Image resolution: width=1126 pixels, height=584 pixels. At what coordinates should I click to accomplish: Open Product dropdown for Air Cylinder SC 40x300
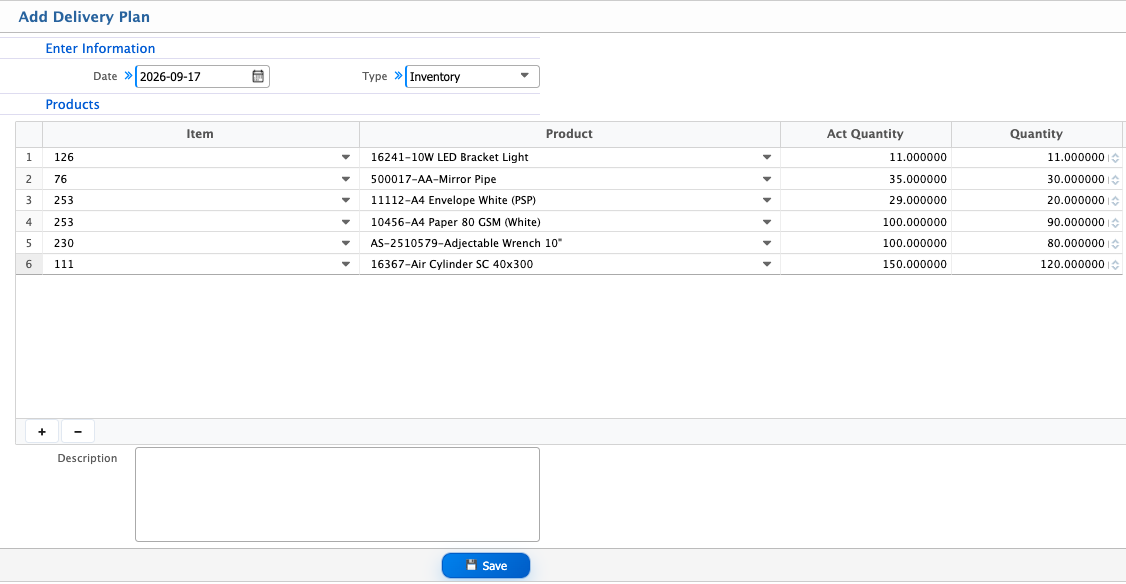tap(766, 264)
